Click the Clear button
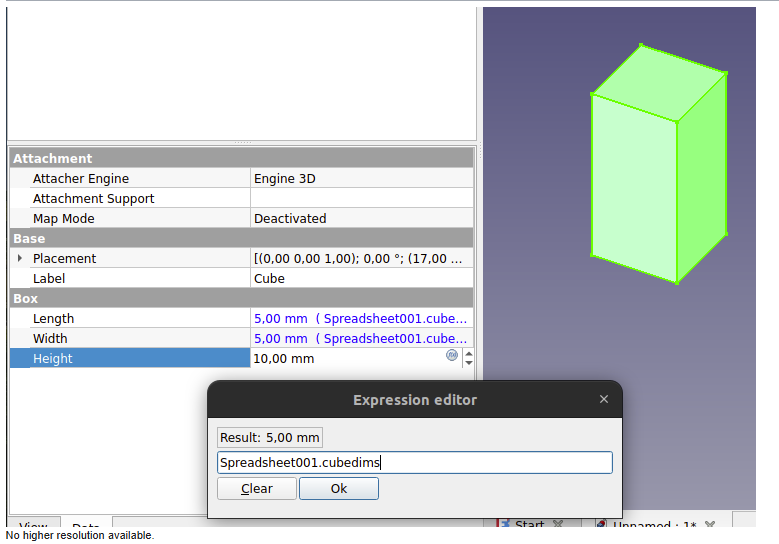Image resolution: width=779 pixels, height=544 pixels. pyautogui.click(x=257, y=489)
